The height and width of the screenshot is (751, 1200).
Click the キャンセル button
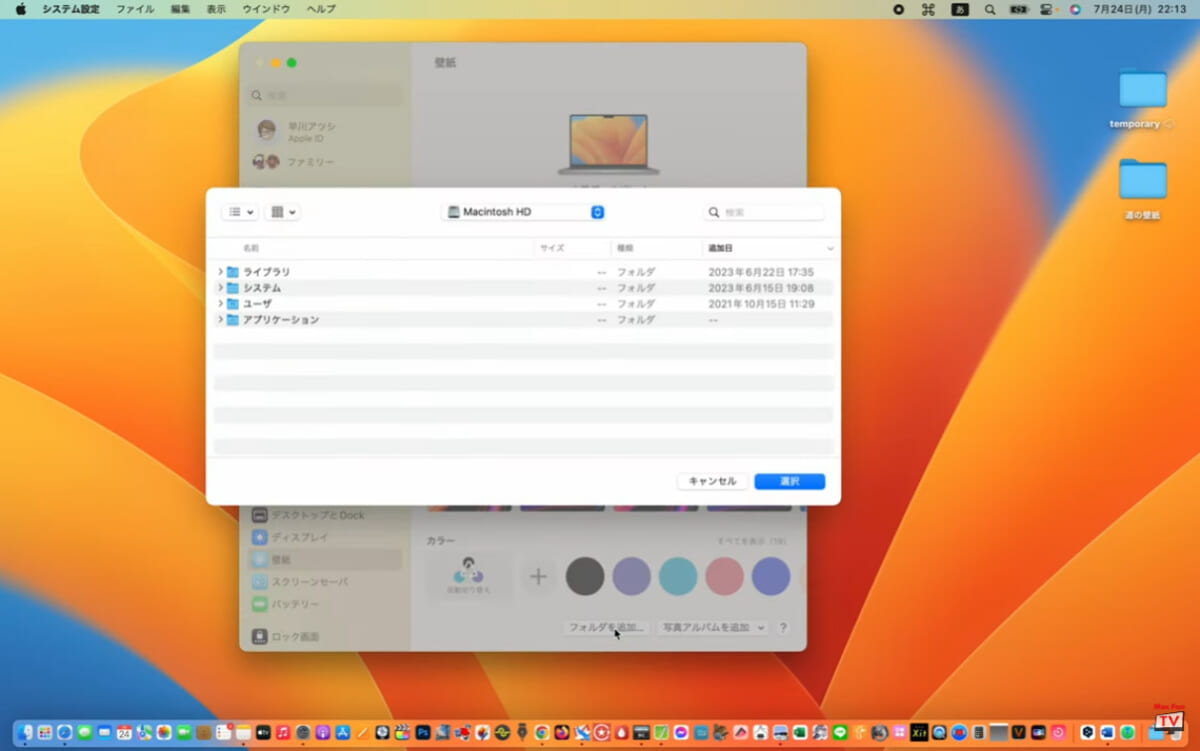click(x=712, y=481)
